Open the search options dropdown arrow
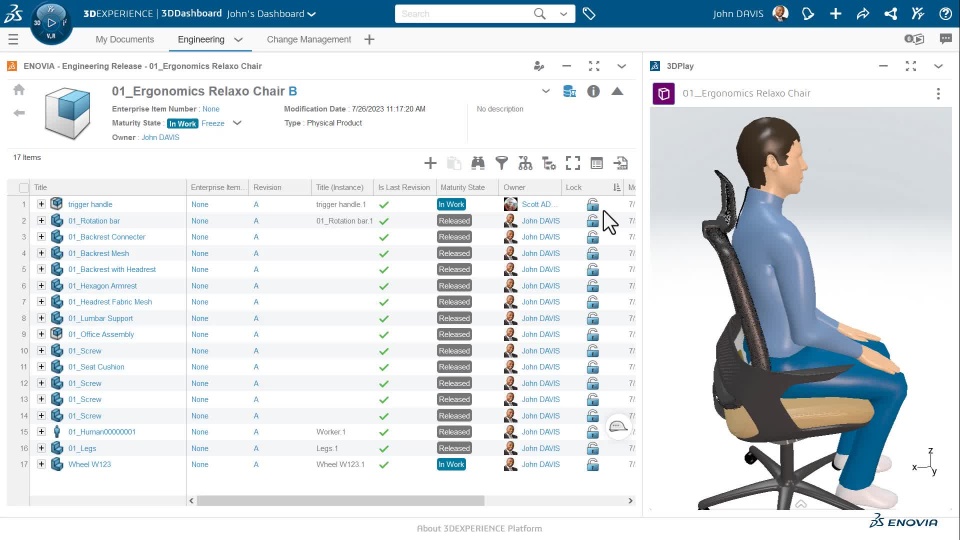The height and width of the screenshot is (540, 960). tap(563, 13)
